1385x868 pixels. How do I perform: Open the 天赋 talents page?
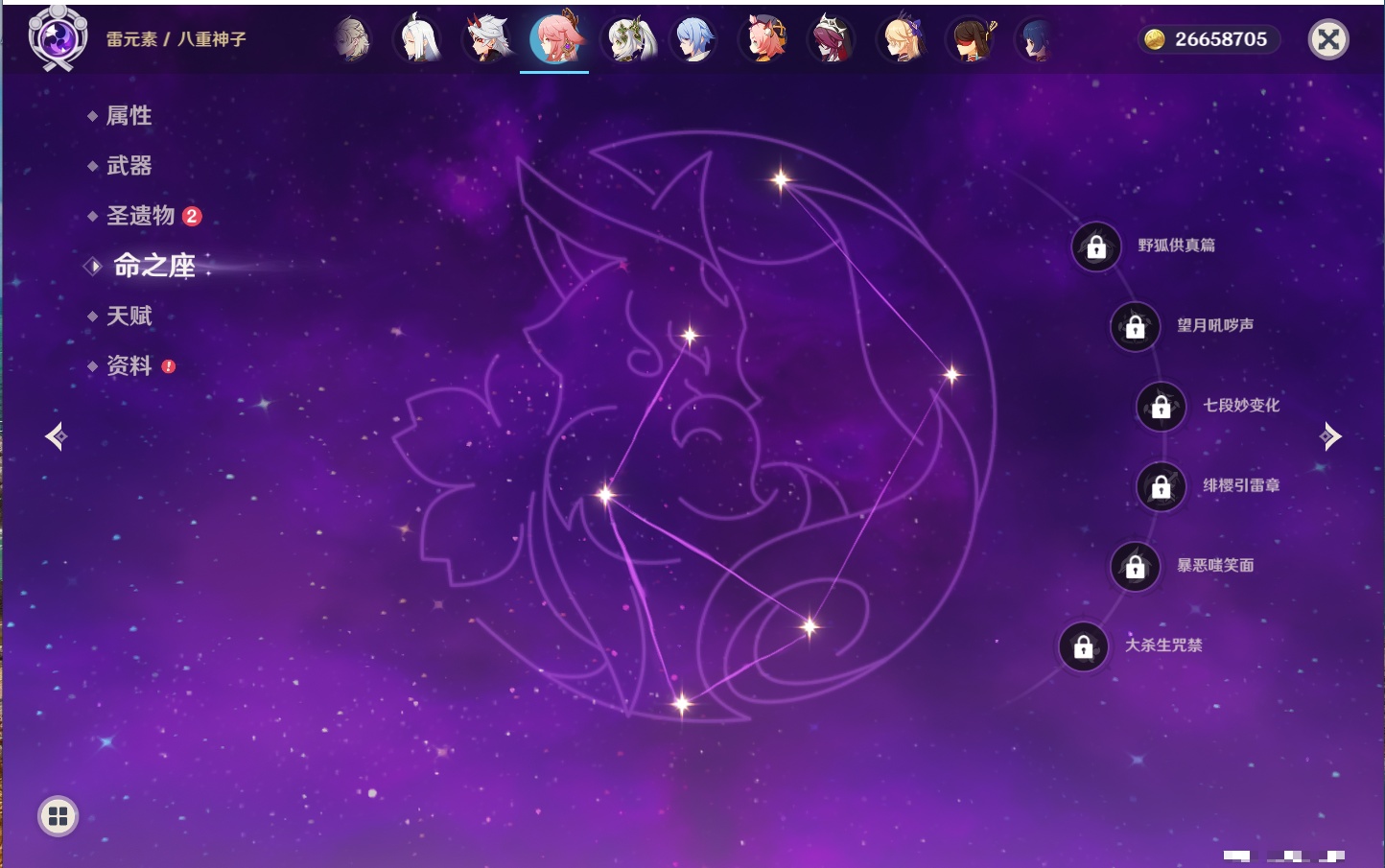pos(129,316)
